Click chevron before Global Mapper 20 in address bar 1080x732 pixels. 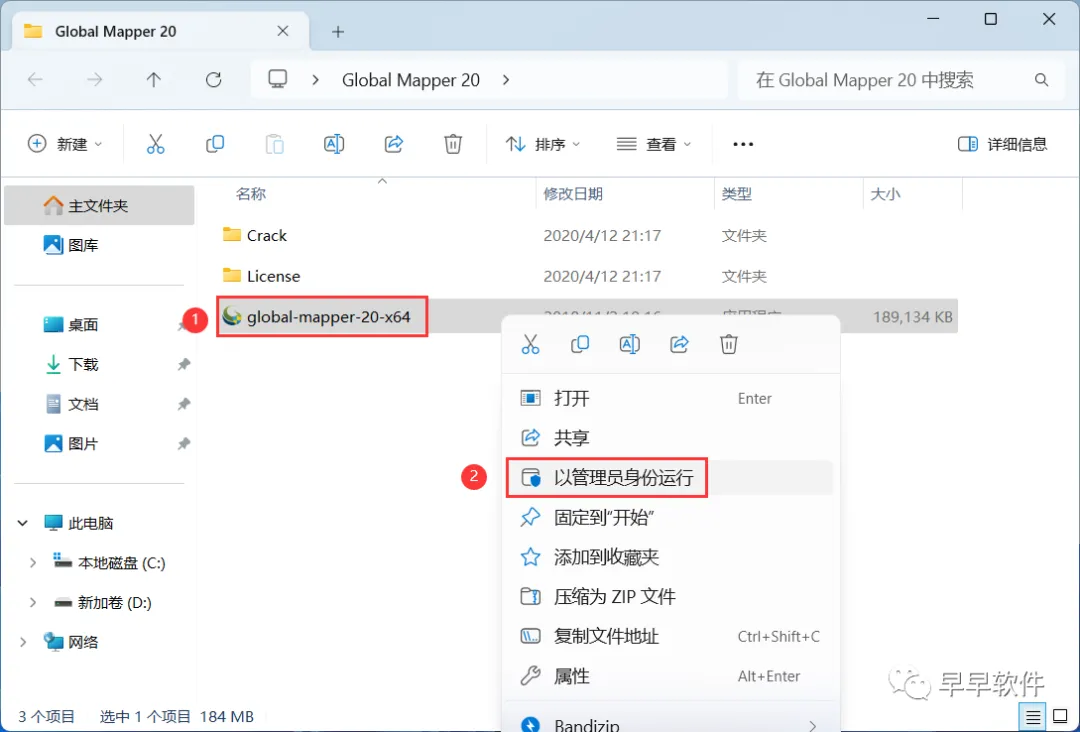coord(315,80)
